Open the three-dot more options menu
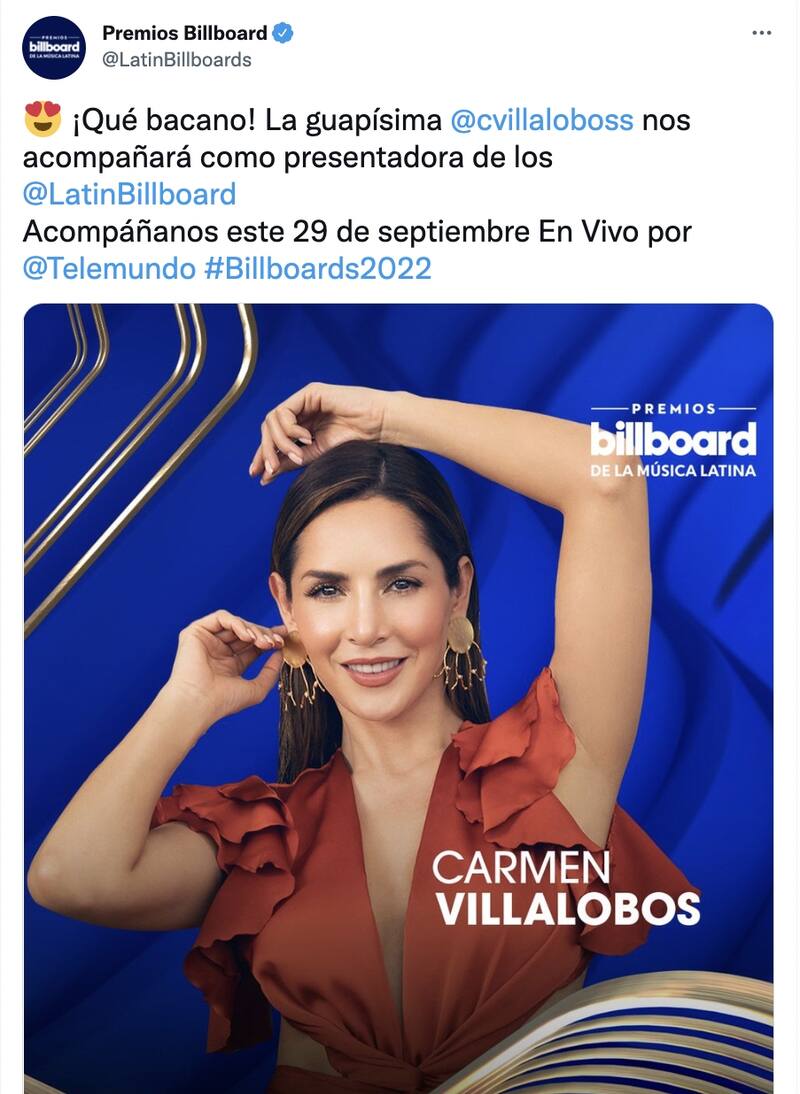This screenshot has width=800, height=1094. [x=762, y=33]
